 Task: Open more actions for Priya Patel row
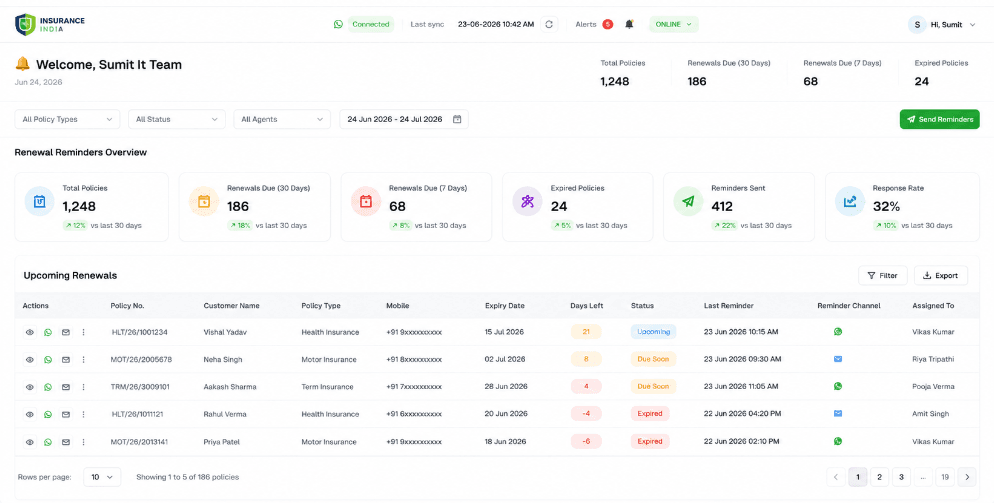pos(83,442)
